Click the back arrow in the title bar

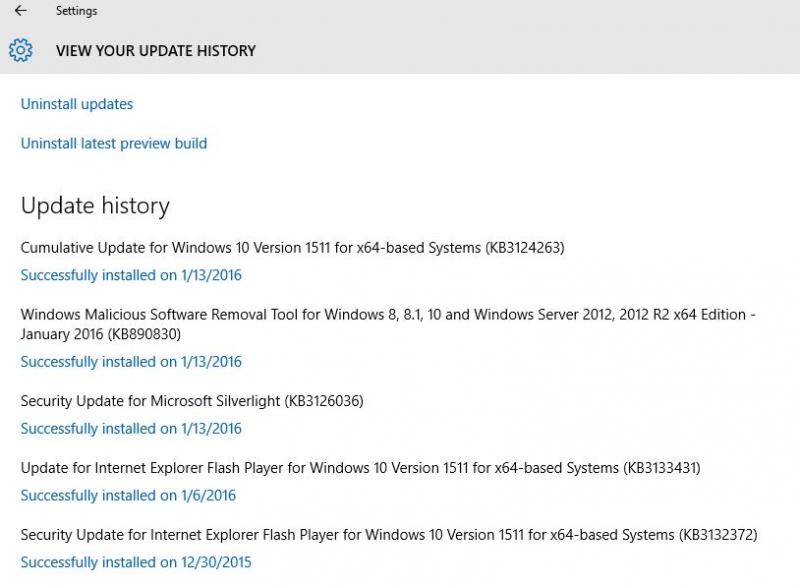pyautogui.click(x=20, y=11)
